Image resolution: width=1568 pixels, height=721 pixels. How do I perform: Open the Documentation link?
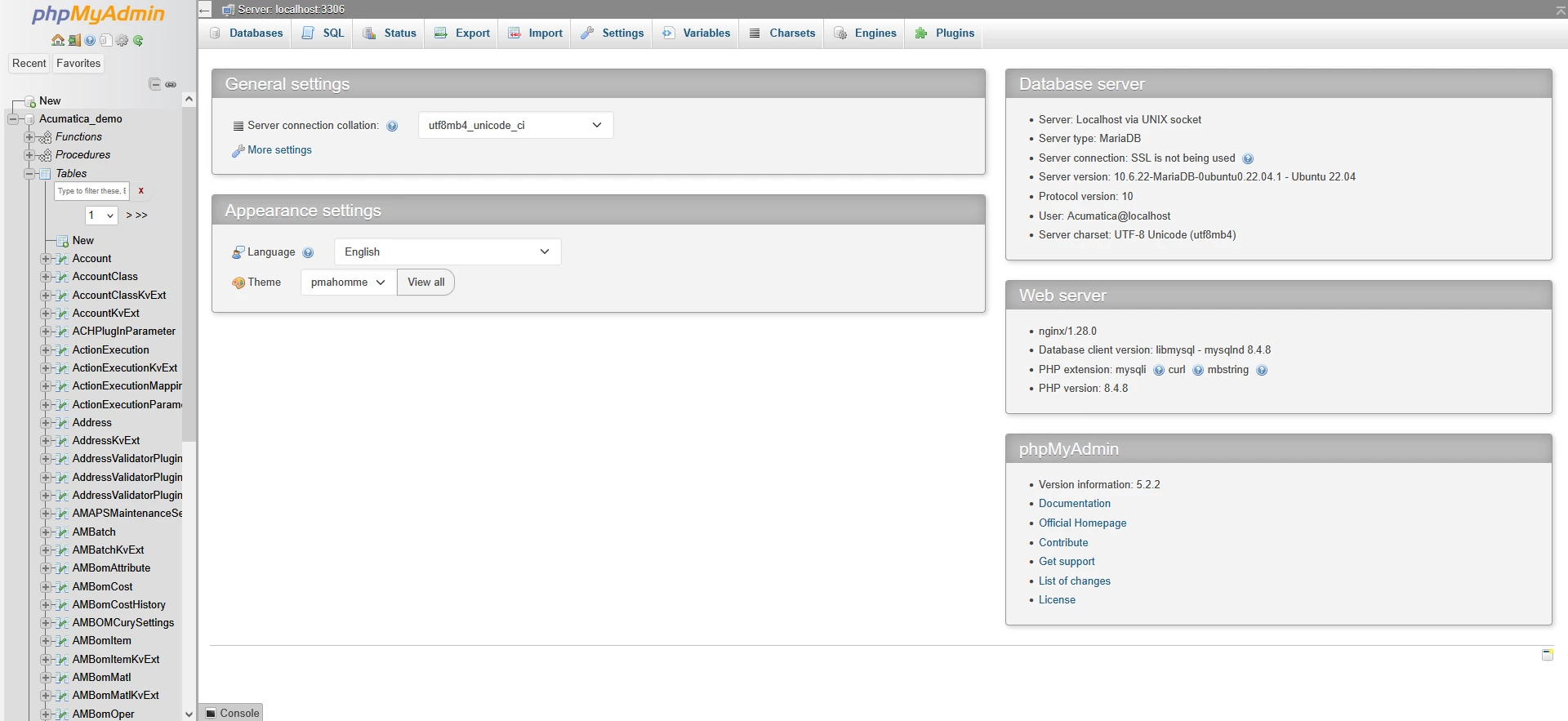point(1075,504)
